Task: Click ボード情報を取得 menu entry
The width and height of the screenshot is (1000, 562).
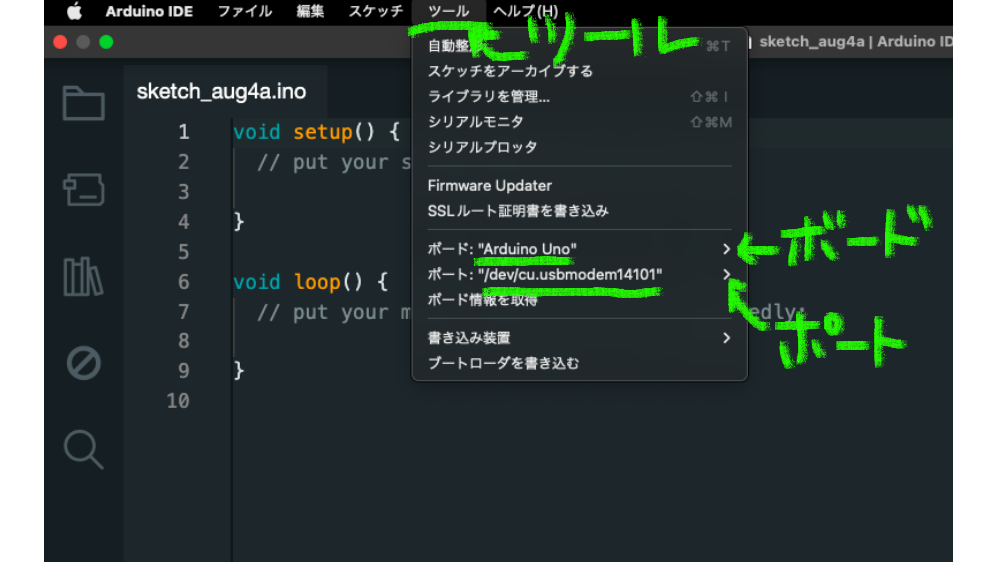Action: (x=579, y=300)
